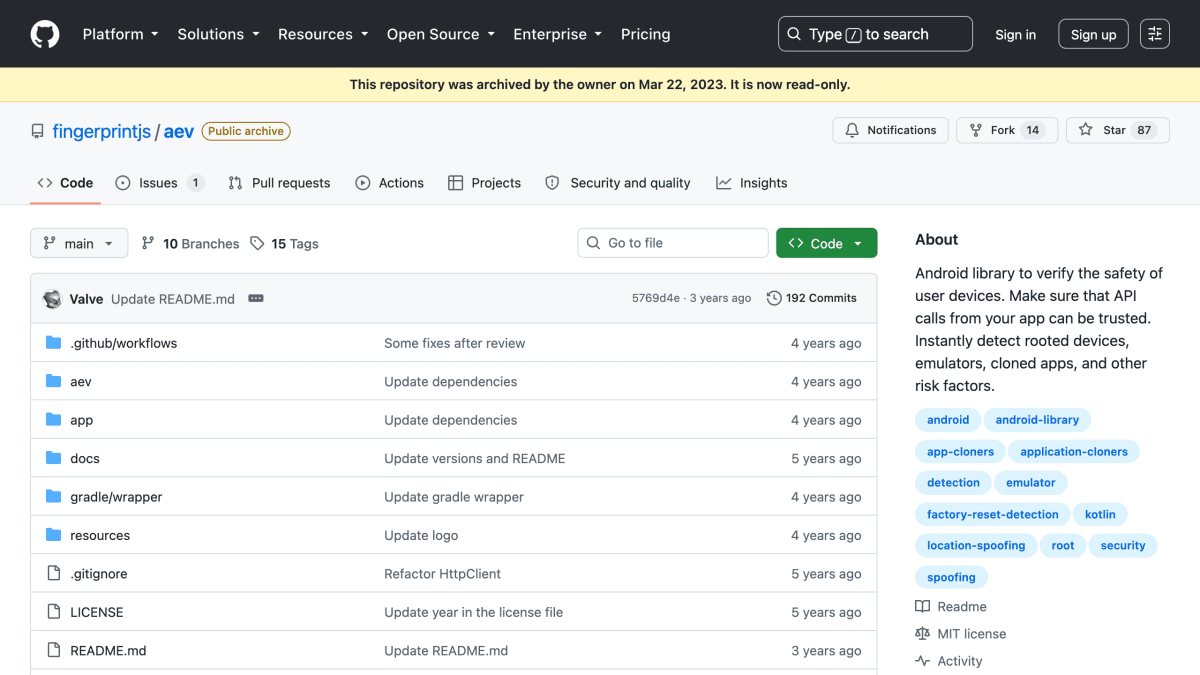
Task: Open the main branch selector dropdown
Action: coord(79,243)
